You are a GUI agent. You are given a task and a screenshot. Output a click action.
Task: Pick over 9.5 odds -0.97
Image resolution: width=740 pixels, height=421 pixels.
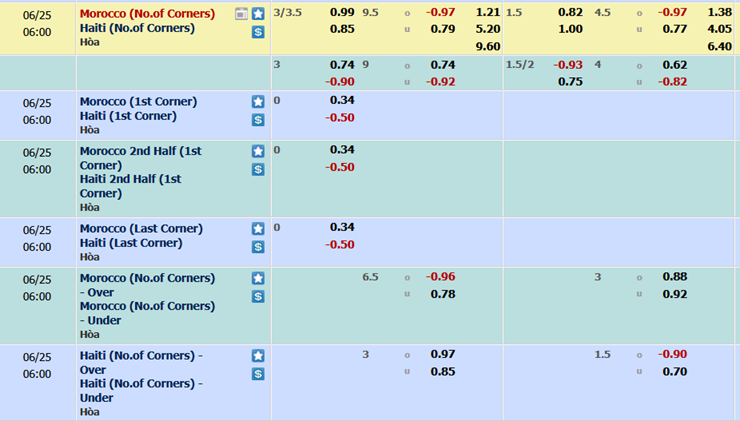click(x=440, y=12)
